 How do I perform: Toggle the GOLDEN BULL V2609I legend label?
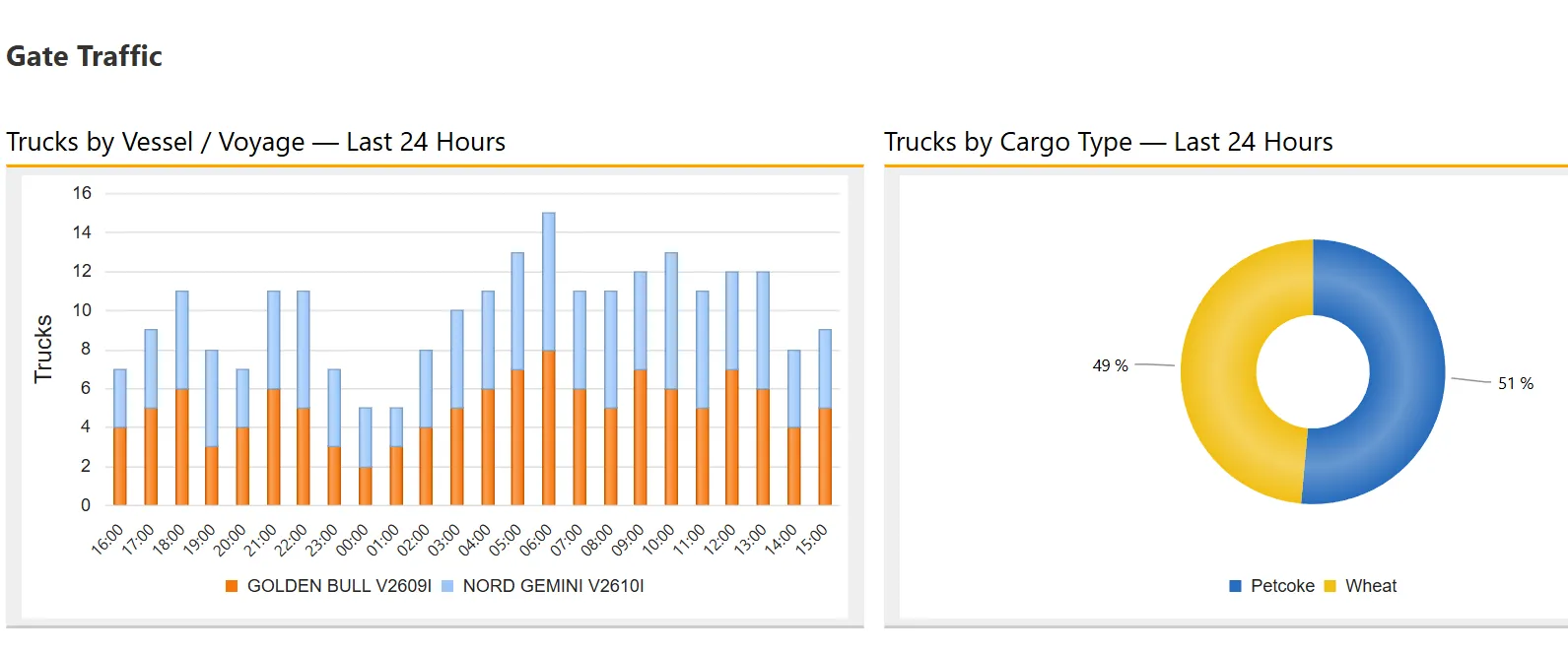[x=339, y=586]
